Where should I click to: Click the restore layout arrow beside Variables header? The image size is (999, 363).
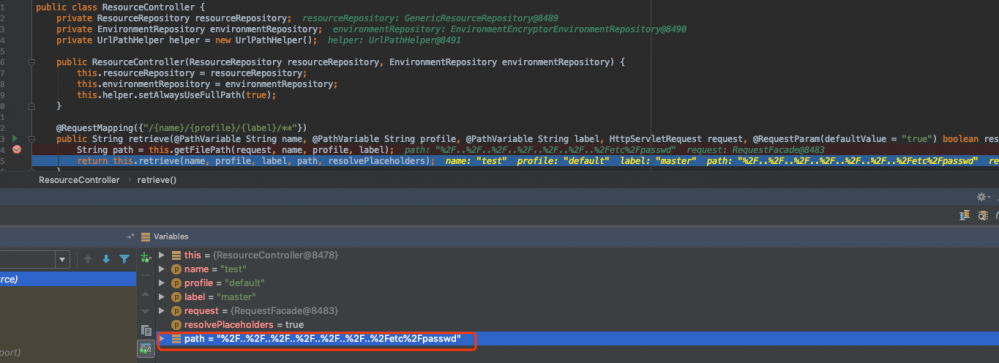129,236
